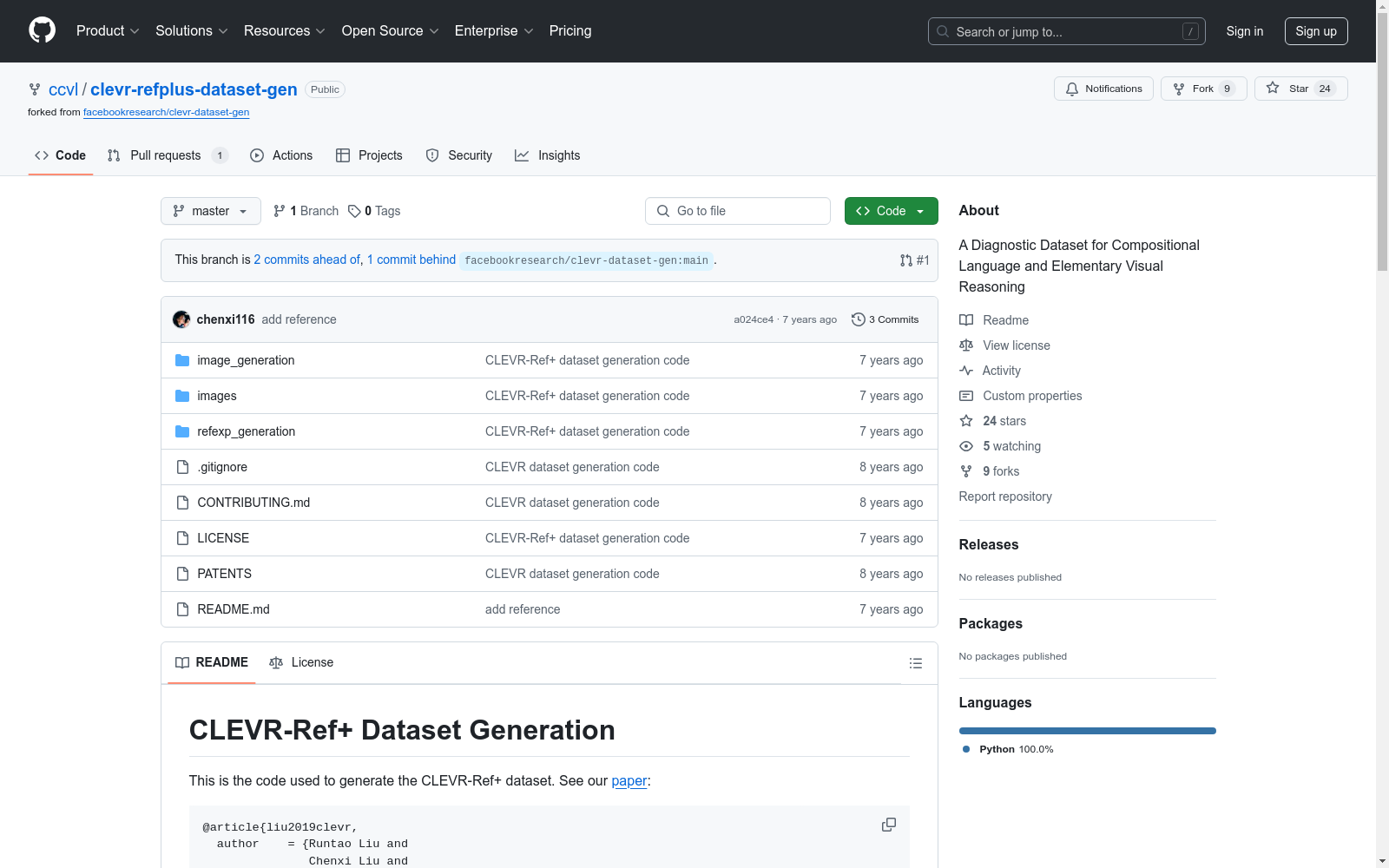The width and height of the screenshot is (1389, 868).
Task: Open the image_generation folder icon
Action: [x=182, y=360]
